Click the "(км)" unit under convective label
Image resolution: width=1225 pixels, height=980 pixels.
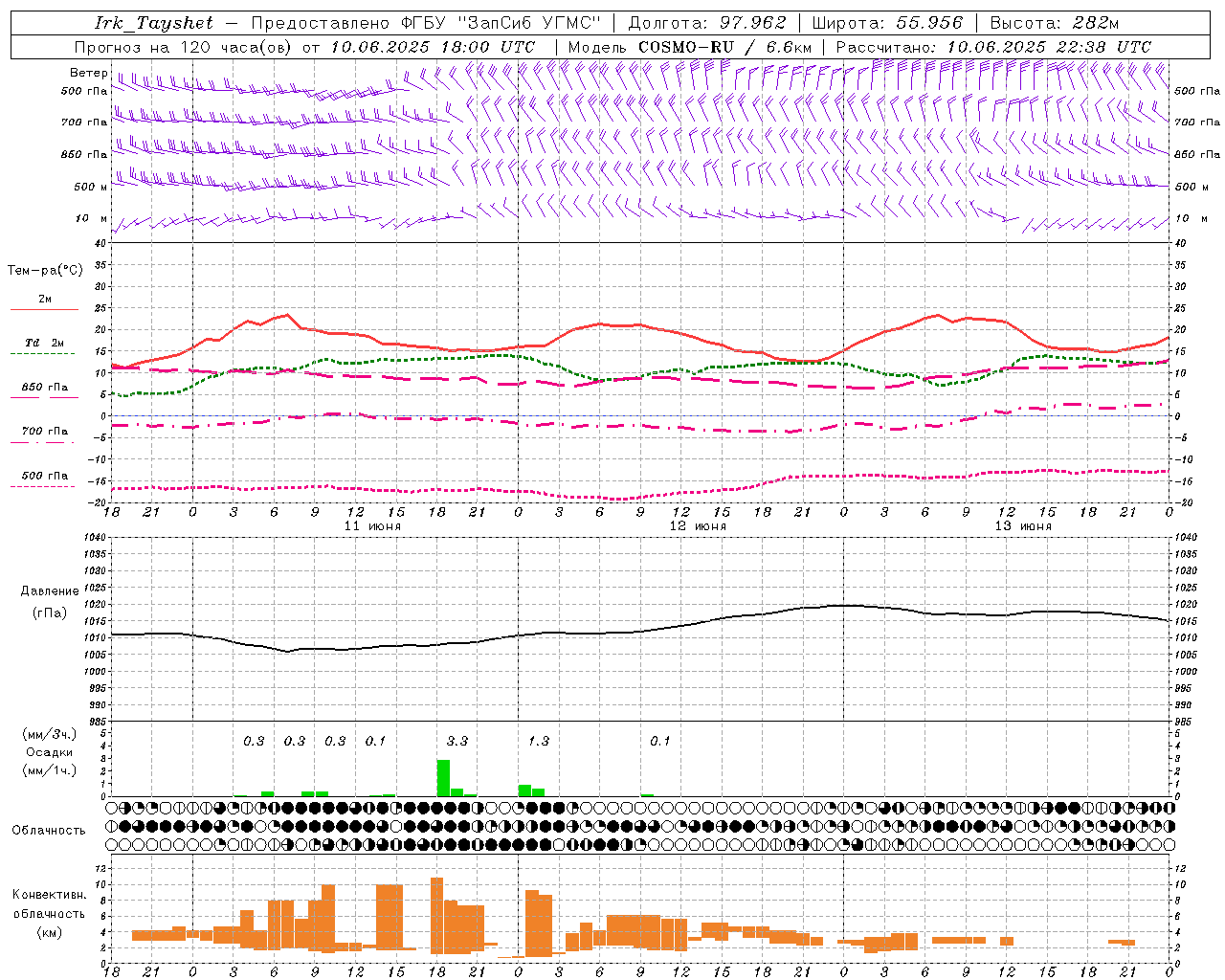tap(50, 932)
